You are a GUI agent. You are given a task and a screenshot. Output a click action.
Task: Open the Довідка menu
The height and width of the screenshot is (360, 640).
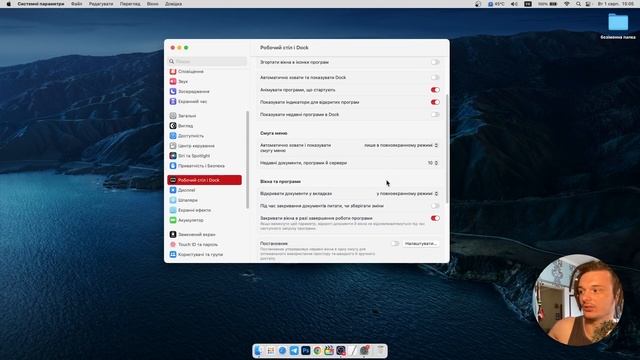coord(173,4)
